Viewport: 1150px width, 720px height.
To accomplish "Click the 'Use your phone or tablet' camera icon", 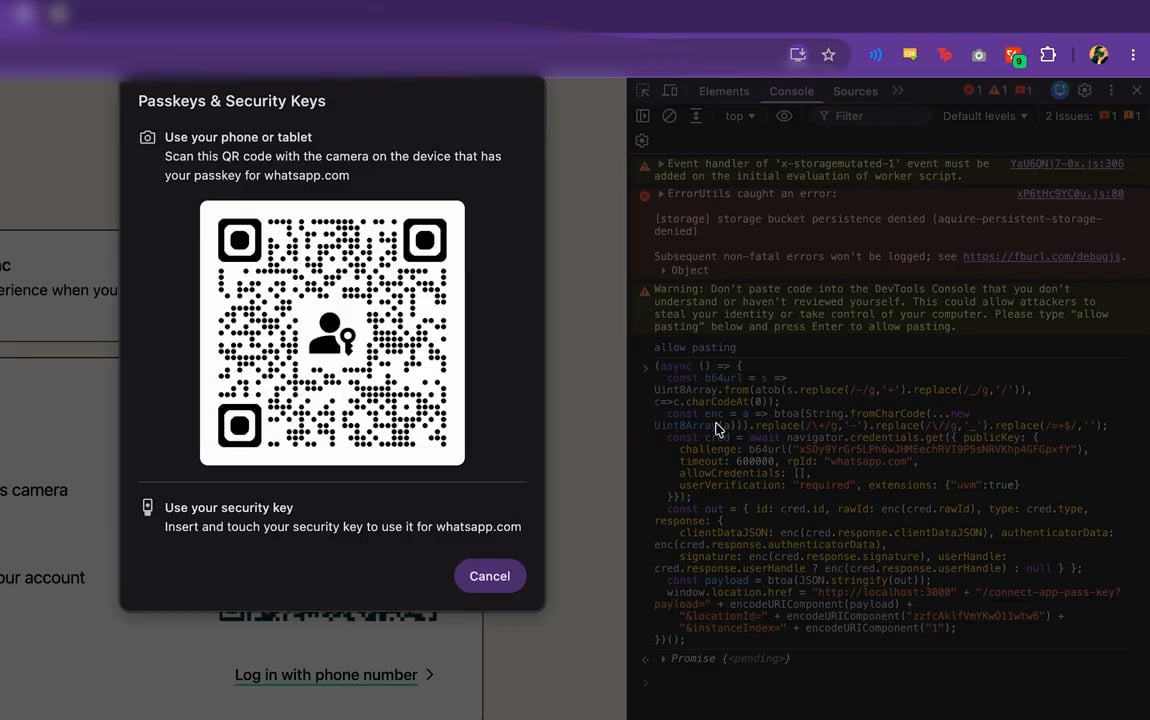I will pyautogui.click(x=147, y=137).
